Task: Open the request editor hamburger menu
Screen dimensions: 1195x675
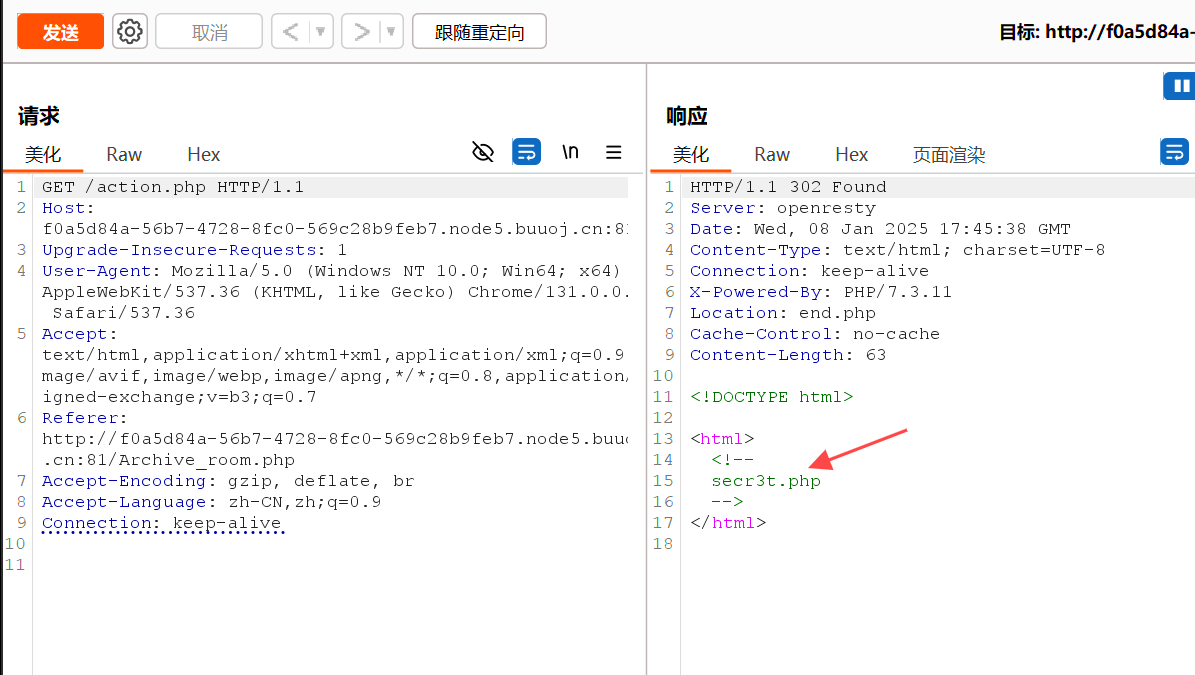Action: pos(614,152)
